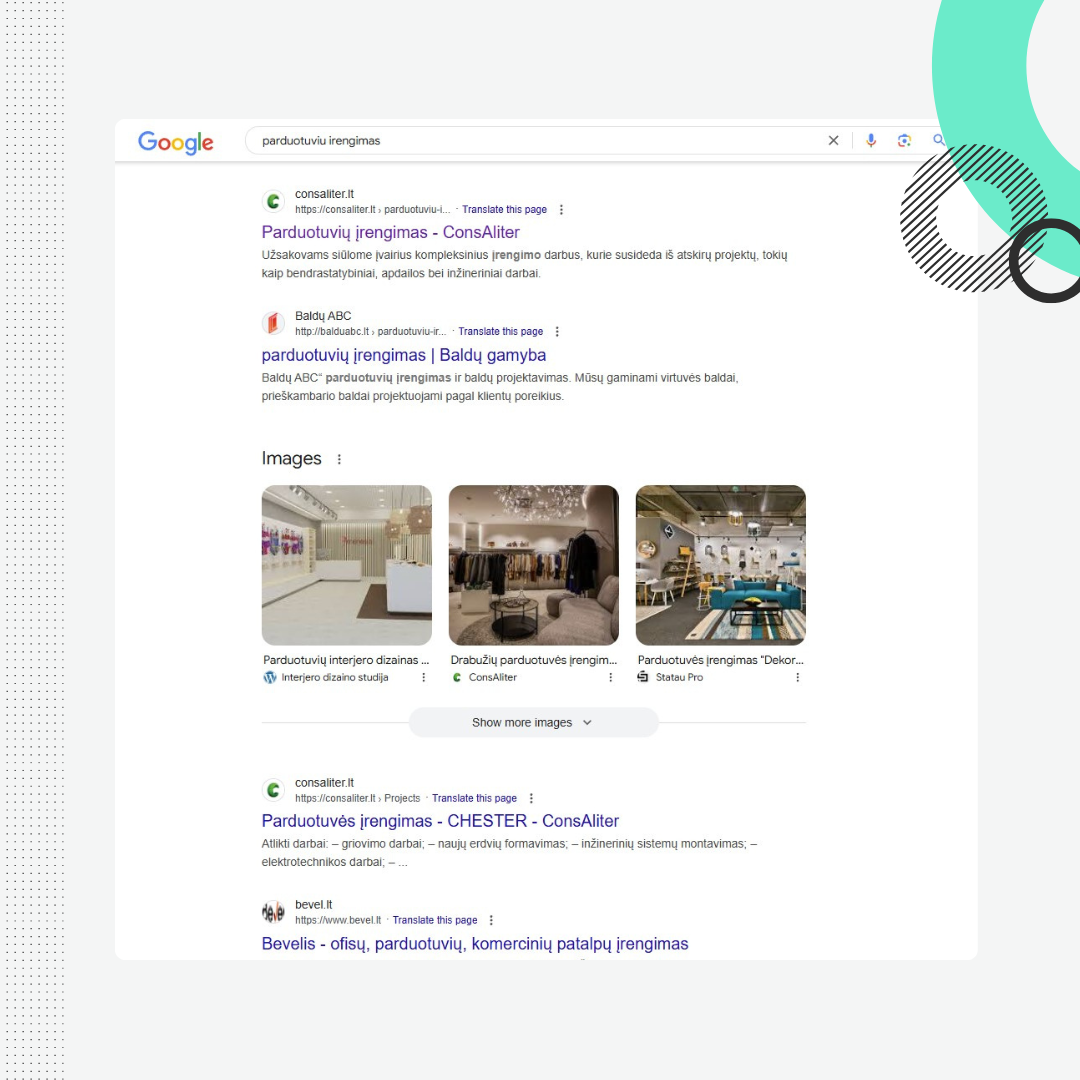The height and width of the screenshot is (1080, 1080).
Task: Open three-dot menu beside Images heading
Action: coord(339,460)
